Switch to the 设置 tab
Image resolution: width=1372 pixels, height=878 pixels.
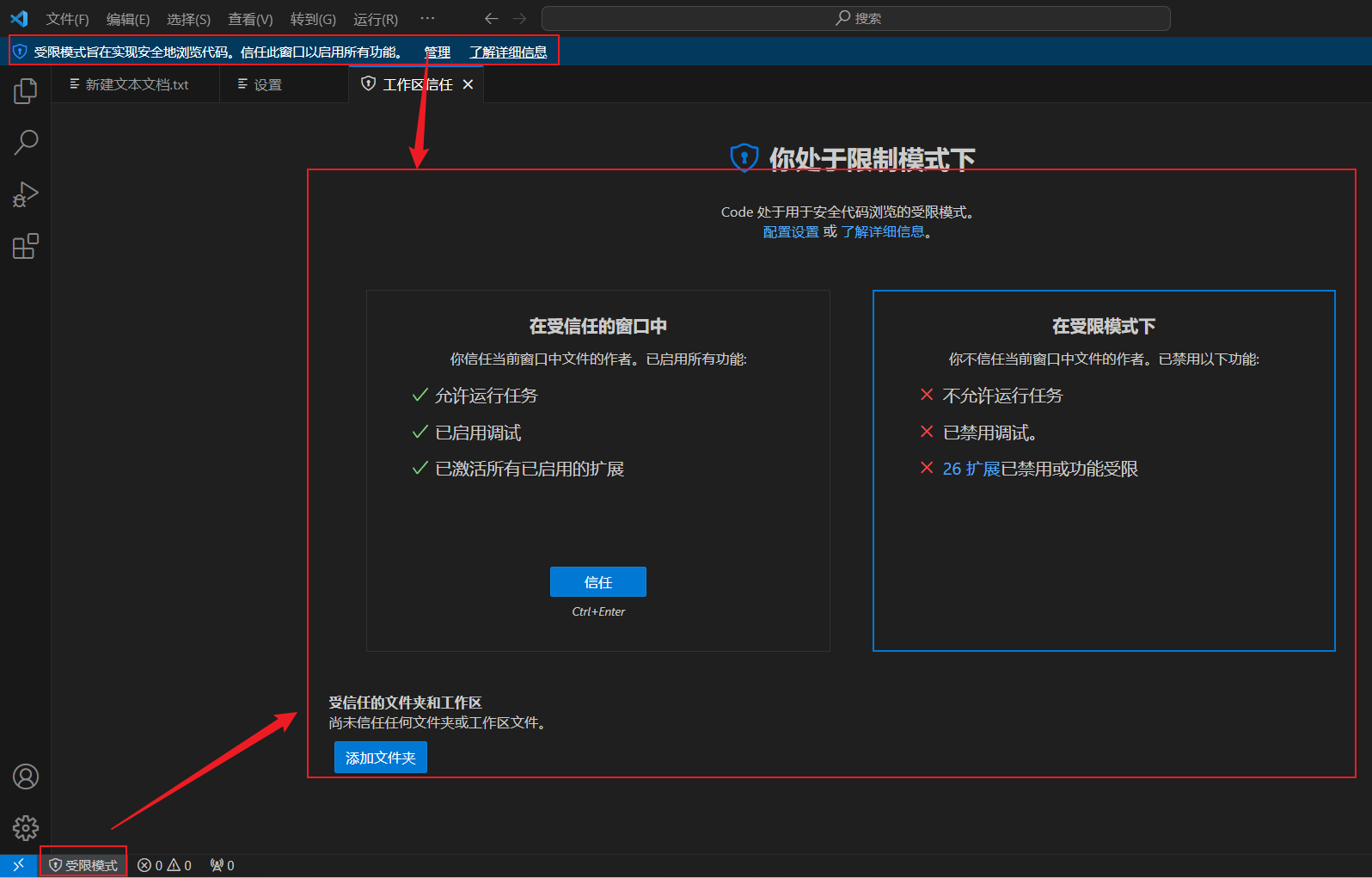[284, 84]
